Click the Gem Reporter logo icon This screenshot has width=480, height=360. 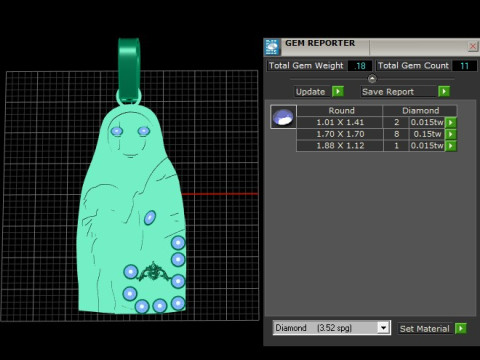tap(272, 47)
